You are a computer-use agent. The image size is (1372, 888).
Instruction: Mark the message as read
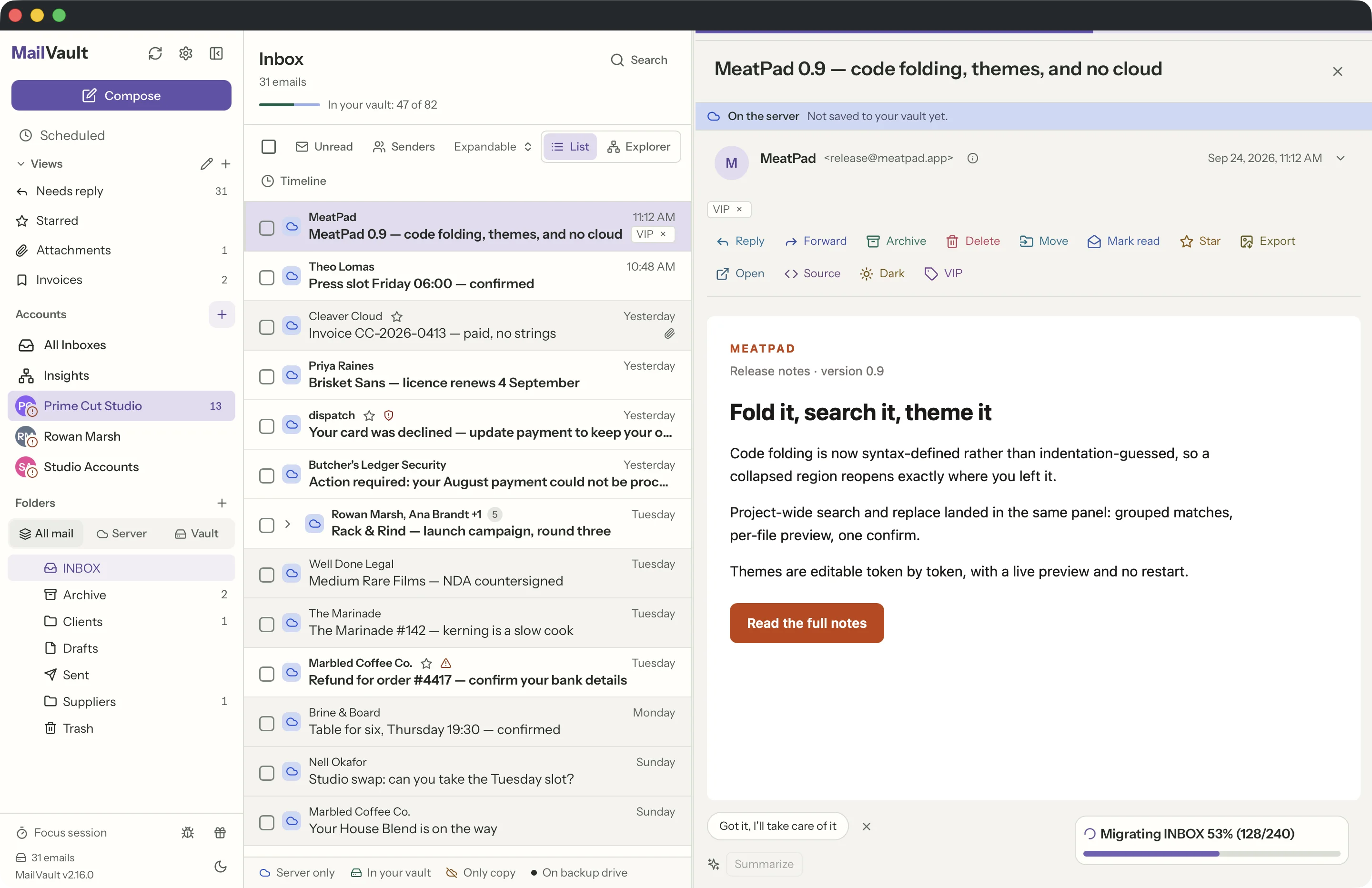pos(1123,241)
